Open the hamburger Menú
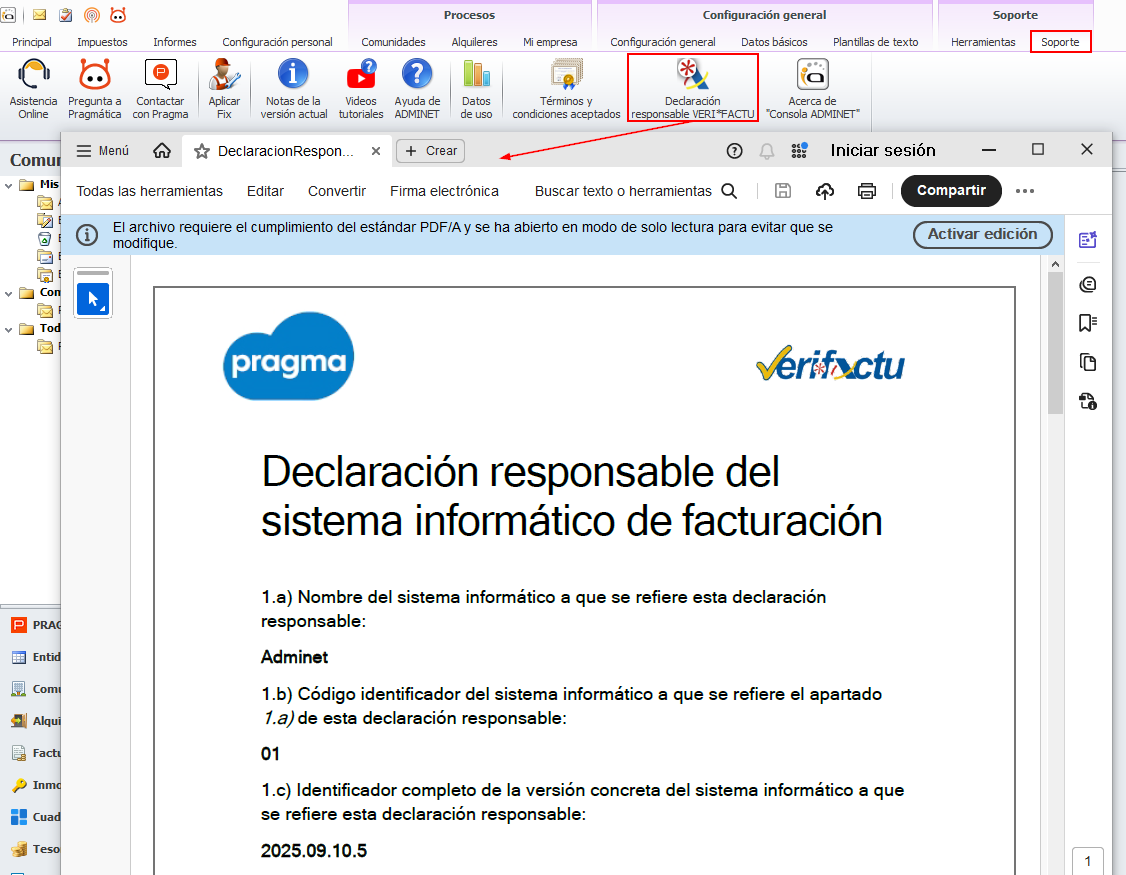 (x=103, y=151)
